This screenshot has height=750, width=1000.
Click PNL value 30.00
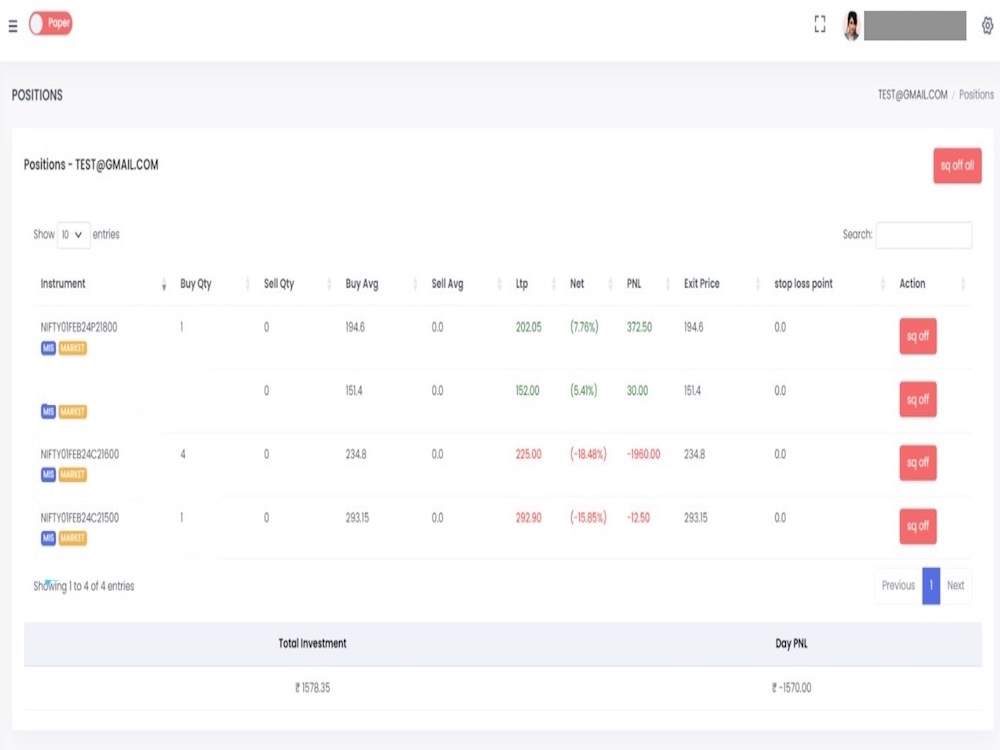(x=637, y=390)
